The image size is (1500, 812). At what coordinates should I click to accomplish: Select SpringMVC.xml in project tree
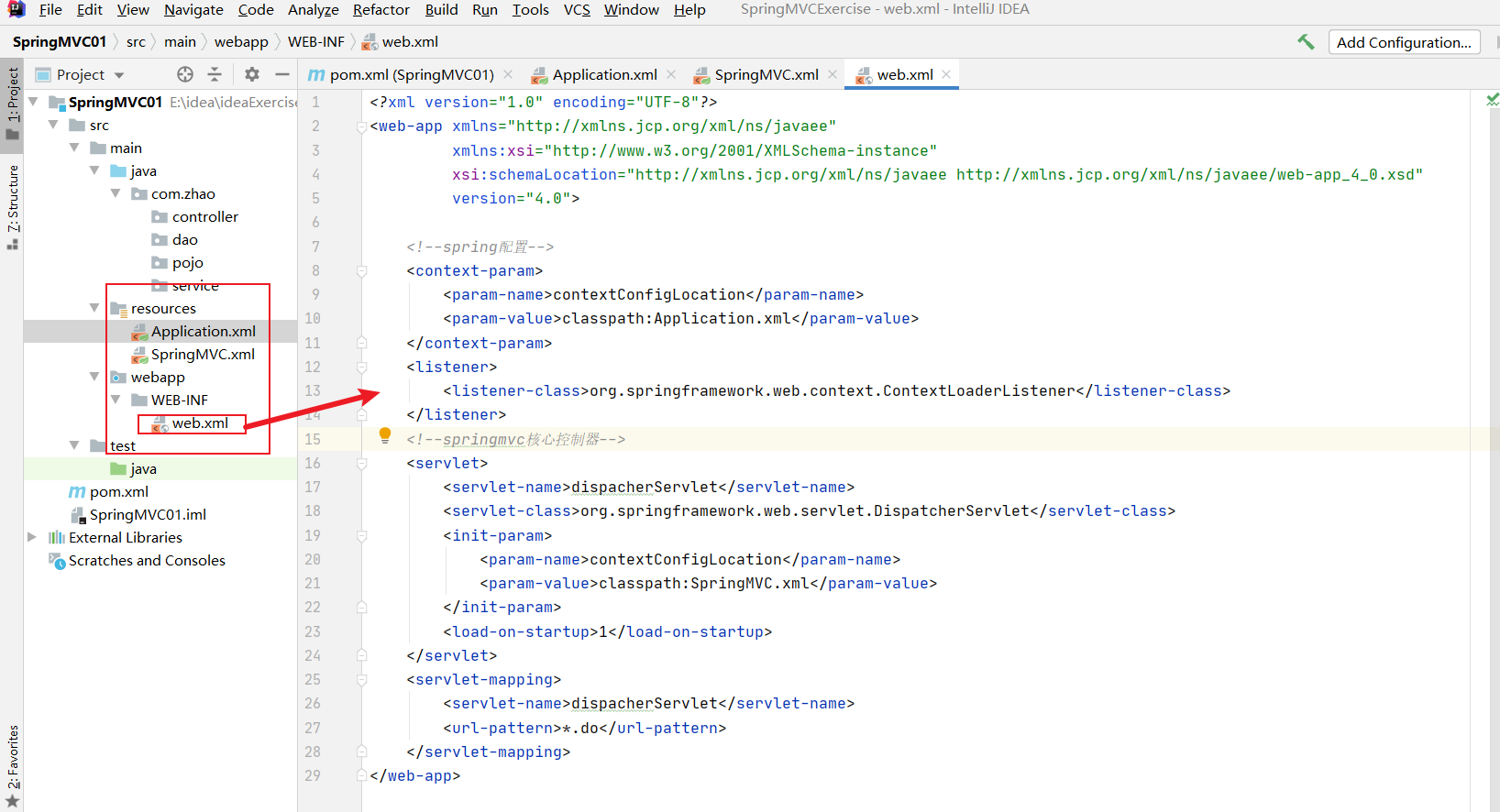tap(203, 354)
